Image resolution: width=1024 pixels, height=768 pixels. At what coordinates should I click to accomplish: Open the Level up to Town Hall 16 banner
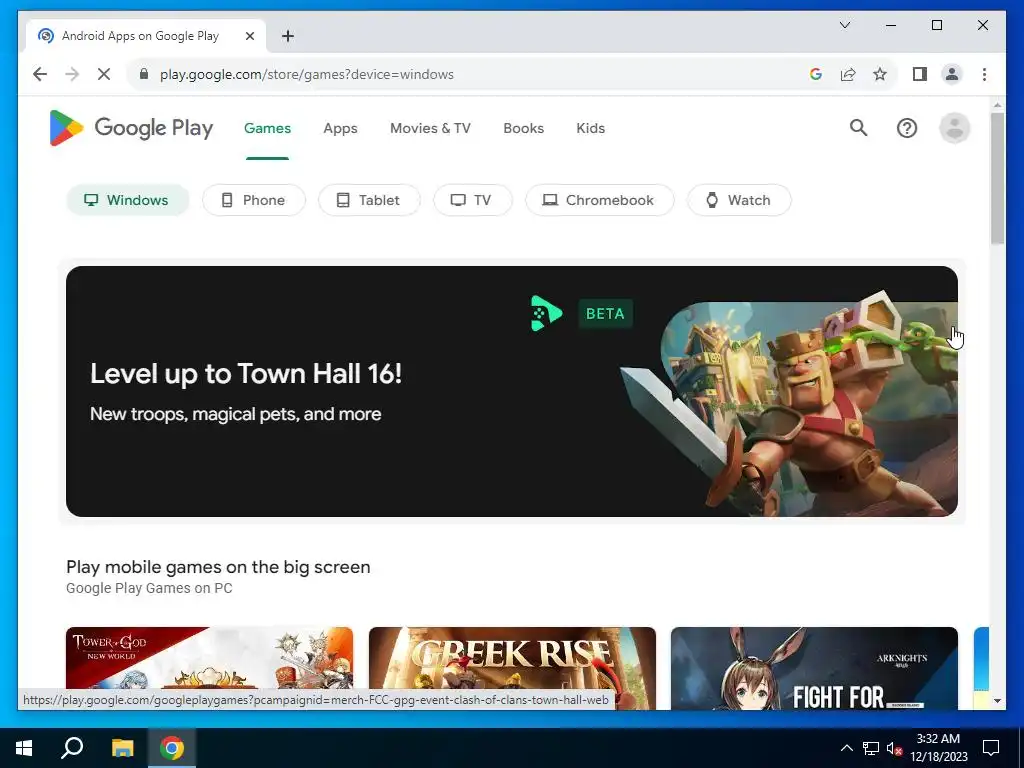pyautogui.click(x=512, y=391)
